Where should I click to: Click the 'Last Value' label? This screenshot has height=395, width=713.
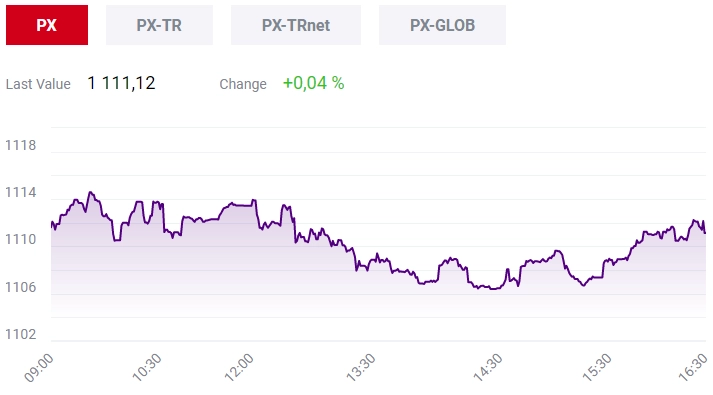38,84
